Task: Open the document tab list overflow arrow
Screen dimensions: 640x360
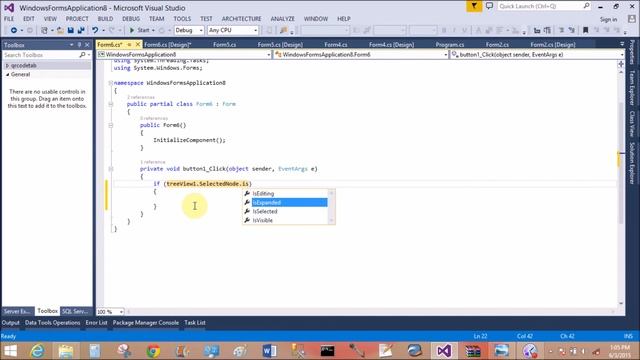Action: (622, 44)
